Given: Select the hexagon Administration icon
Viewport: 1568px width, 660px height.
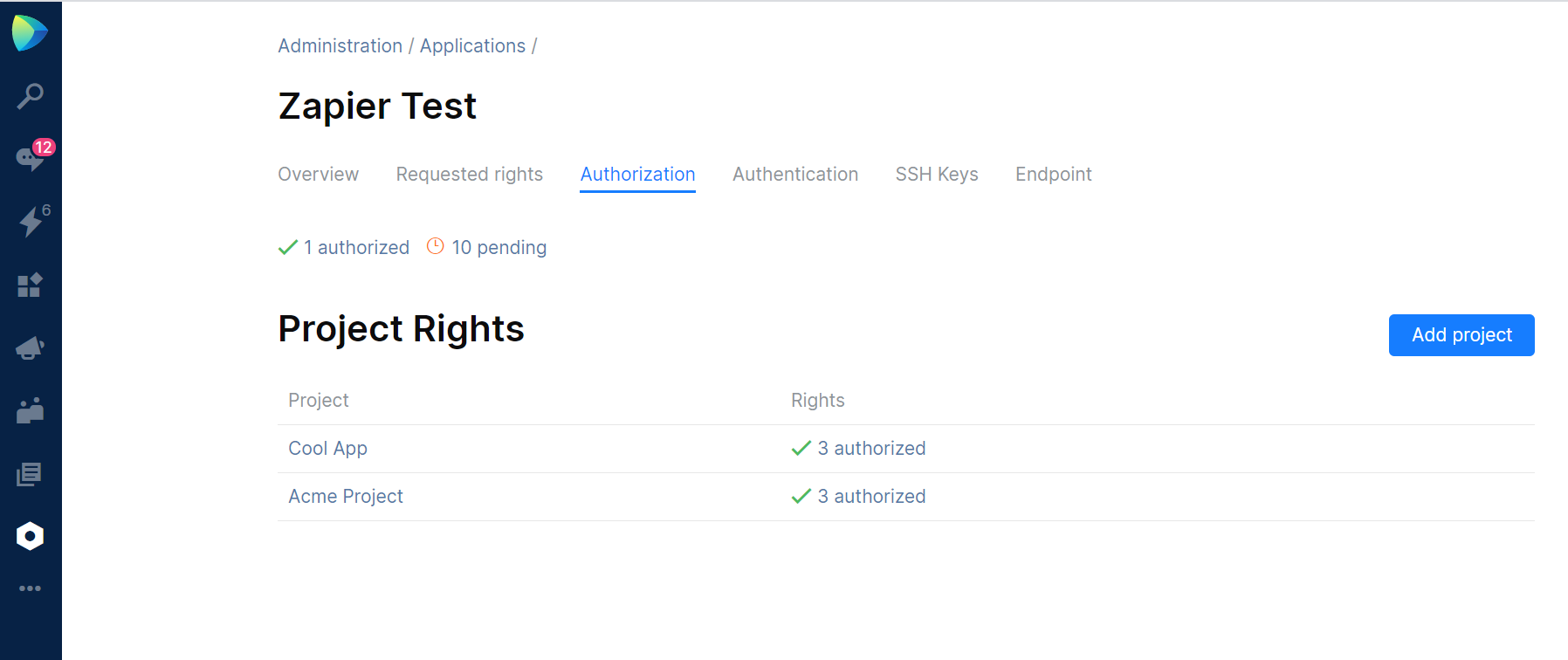Looking at the screenshot, I should tap(30, 536).
